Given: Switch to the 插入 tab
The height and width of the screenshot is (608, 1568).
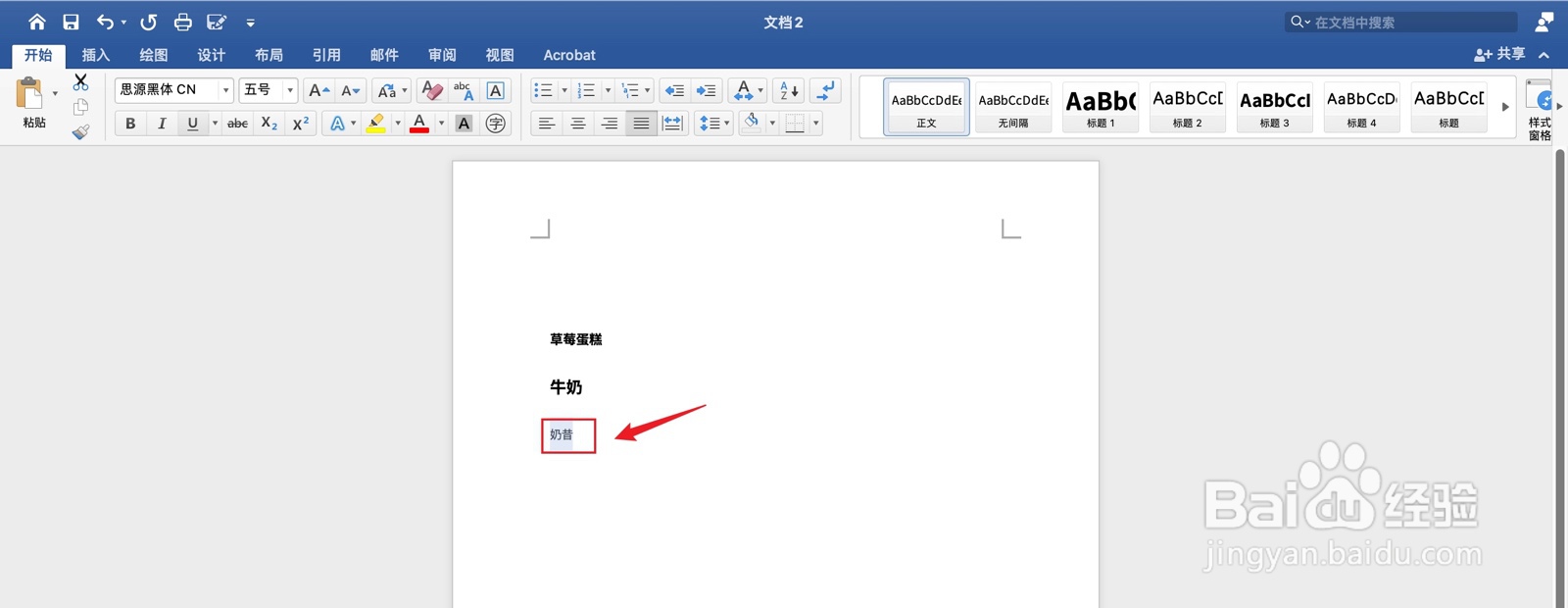Looking at the screenshot, I should pyautogui.click(x=95, y=55).
